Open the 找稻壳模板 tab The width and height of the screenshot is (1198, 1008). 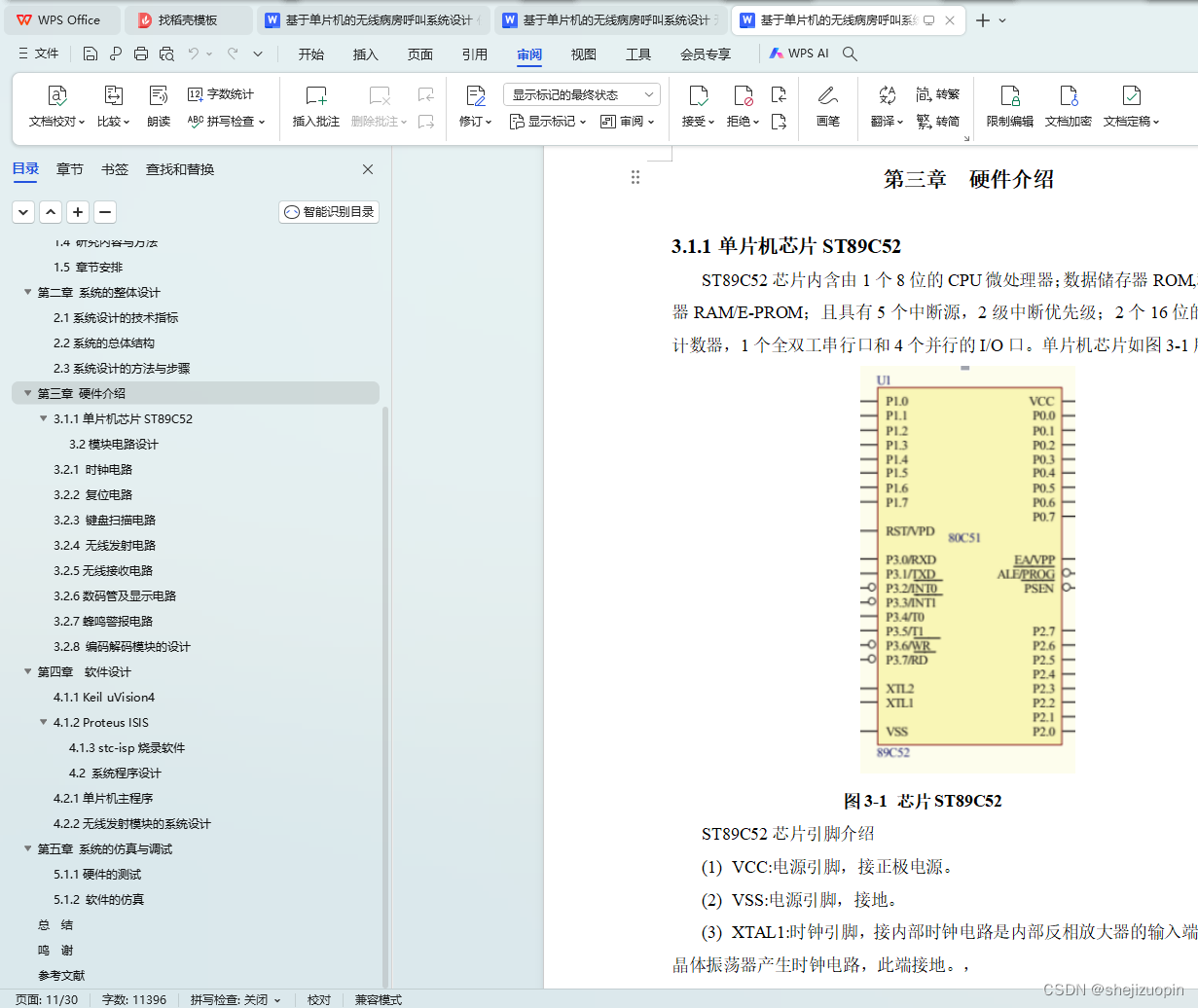(x=188, y=19)
